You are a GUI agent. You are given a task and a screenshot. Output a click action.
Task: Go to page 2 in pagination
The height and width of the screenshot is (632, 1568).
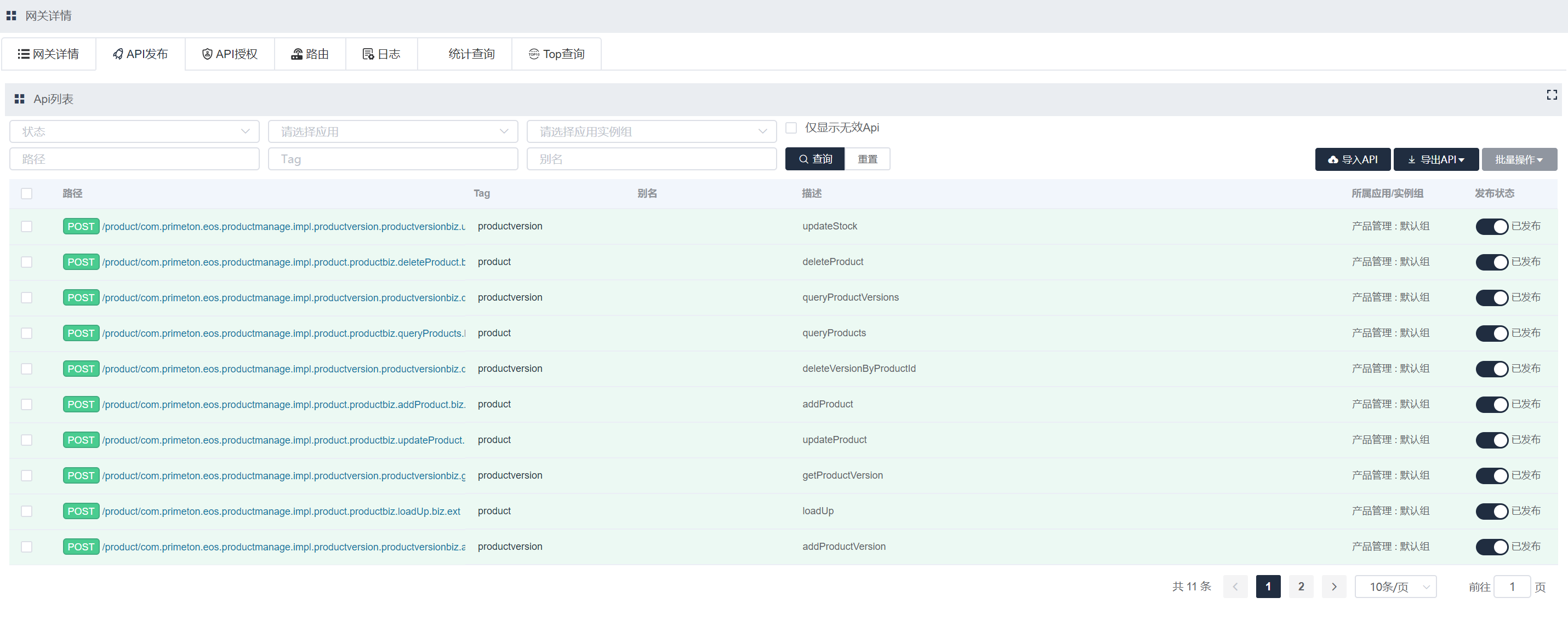1301,587
